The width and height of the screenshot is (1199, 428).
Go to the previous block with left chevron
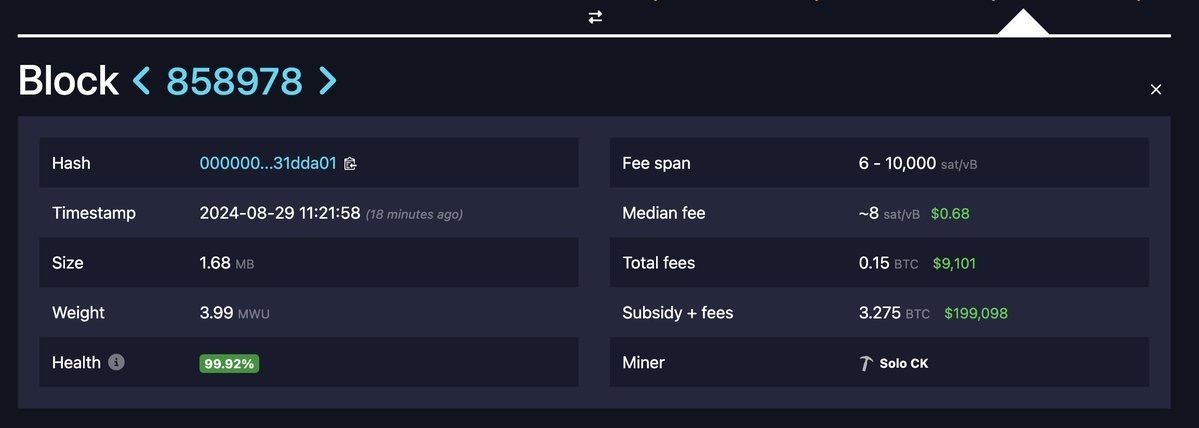coord(142,81)
